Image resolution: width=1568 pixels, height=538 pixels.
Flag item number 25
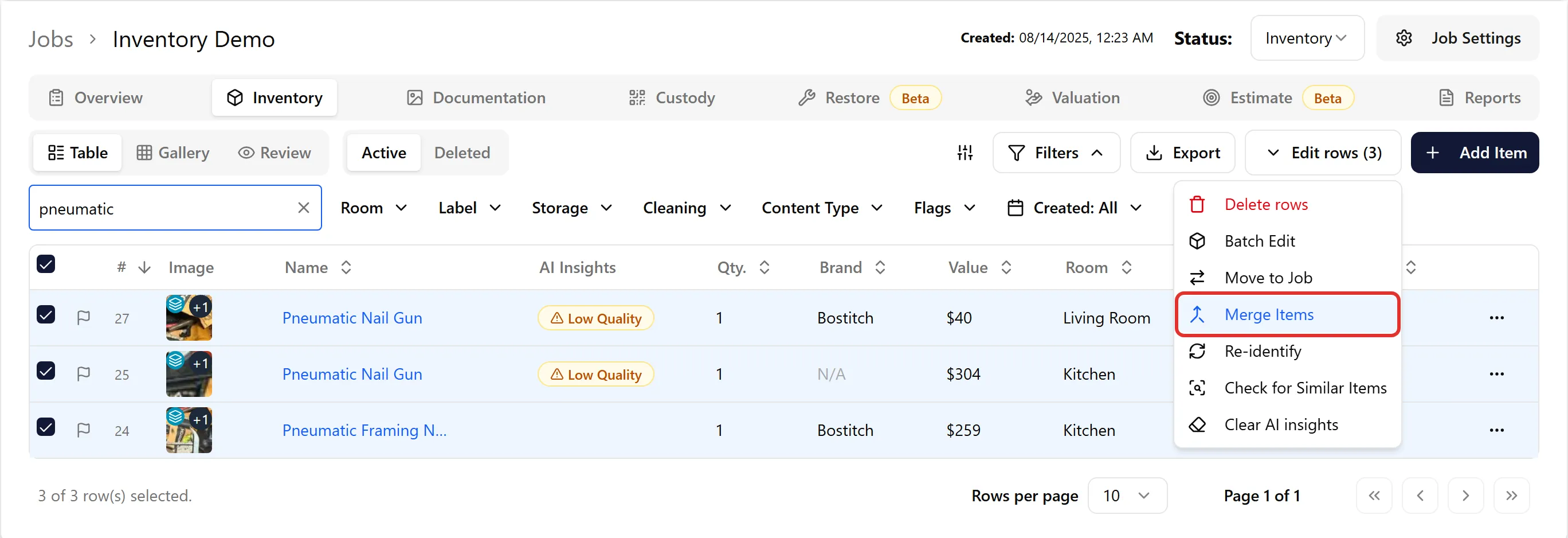(84, 373)
